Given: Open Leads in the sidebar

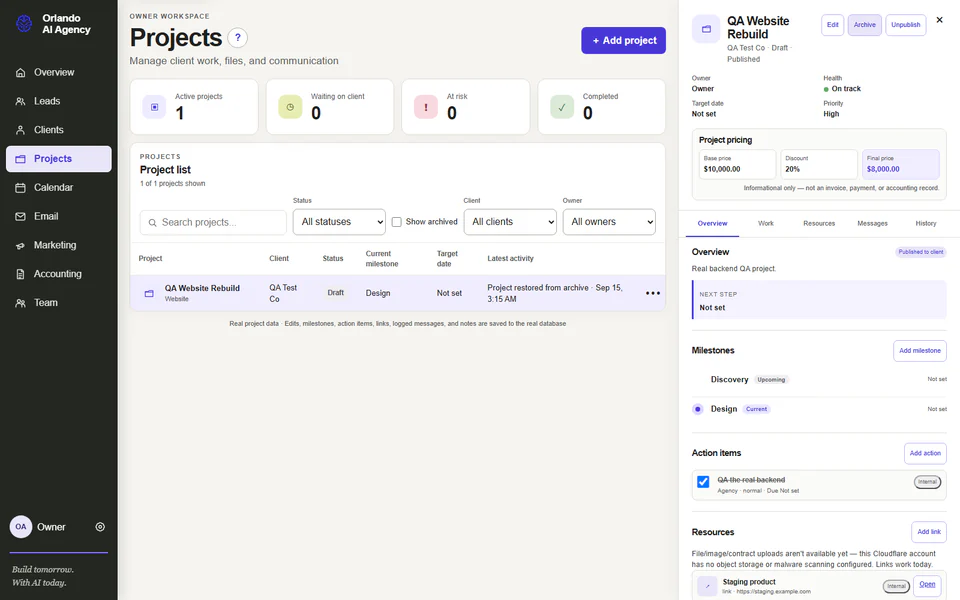Looking at the screenshot, I should (x=59, y=101).
